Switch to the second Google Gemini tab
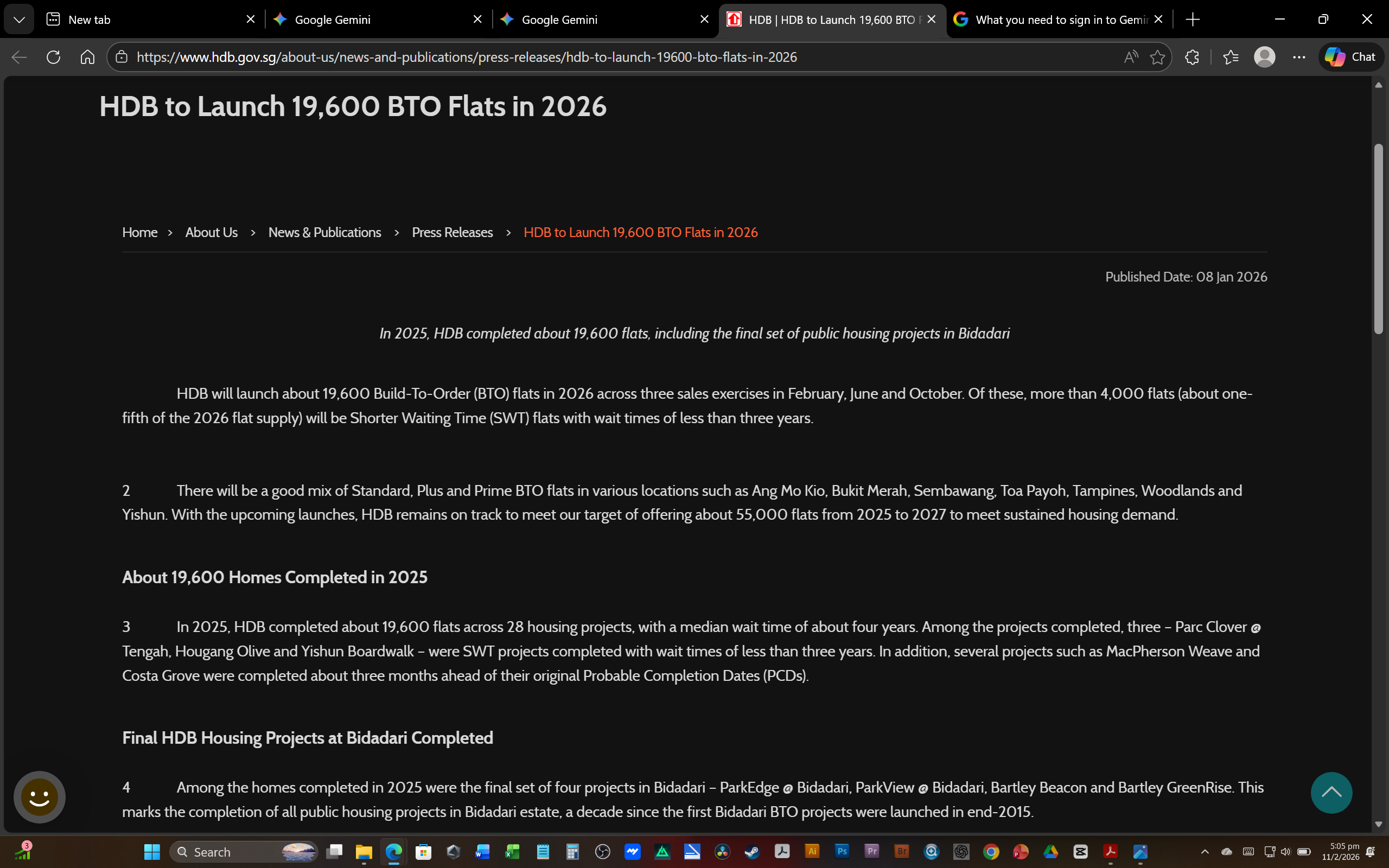This screenshot has height=868, width=1389. [x=604, y=20]
